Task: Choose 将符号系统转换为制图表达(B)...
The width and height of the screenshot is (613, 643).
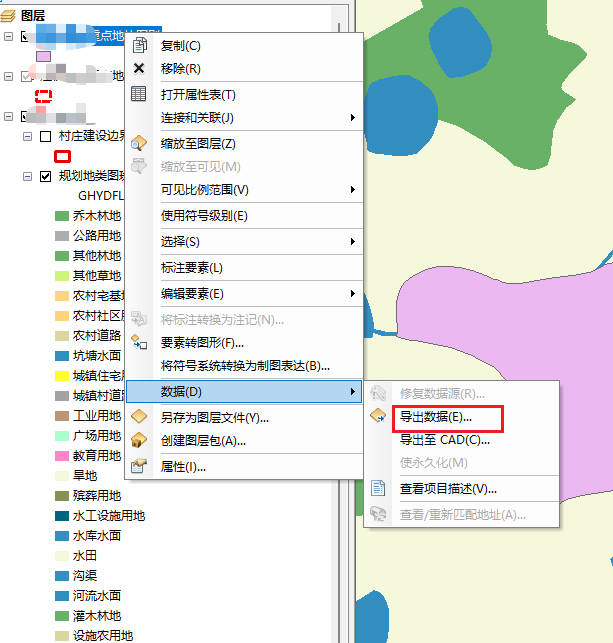Action: click(x=245, y=365)
